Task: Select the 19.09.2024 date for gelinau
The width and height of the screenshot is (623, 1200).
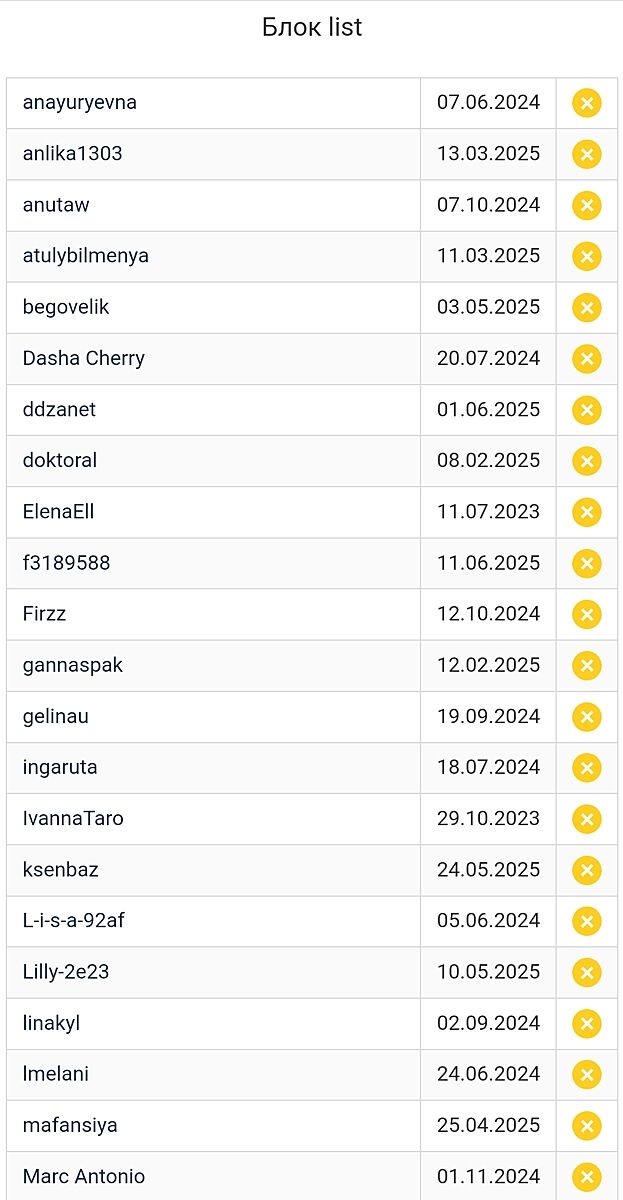Action: pyautogui.click(x=488, y=716)
